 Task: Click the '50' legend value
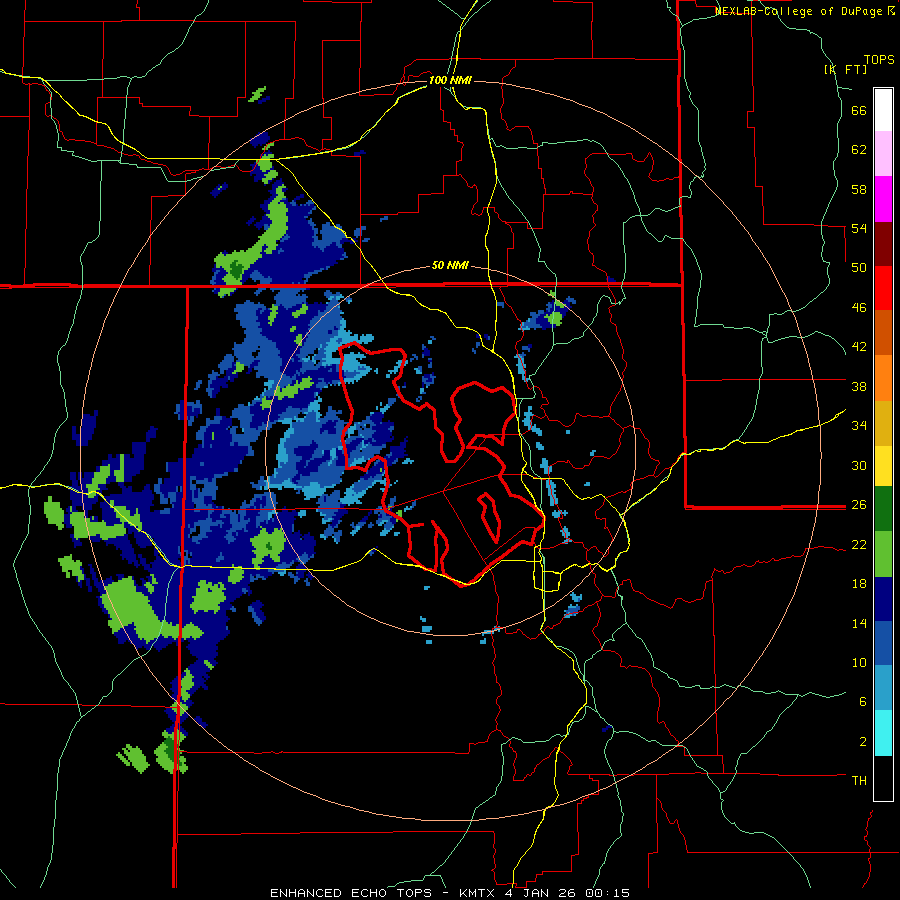coord(859,267)
